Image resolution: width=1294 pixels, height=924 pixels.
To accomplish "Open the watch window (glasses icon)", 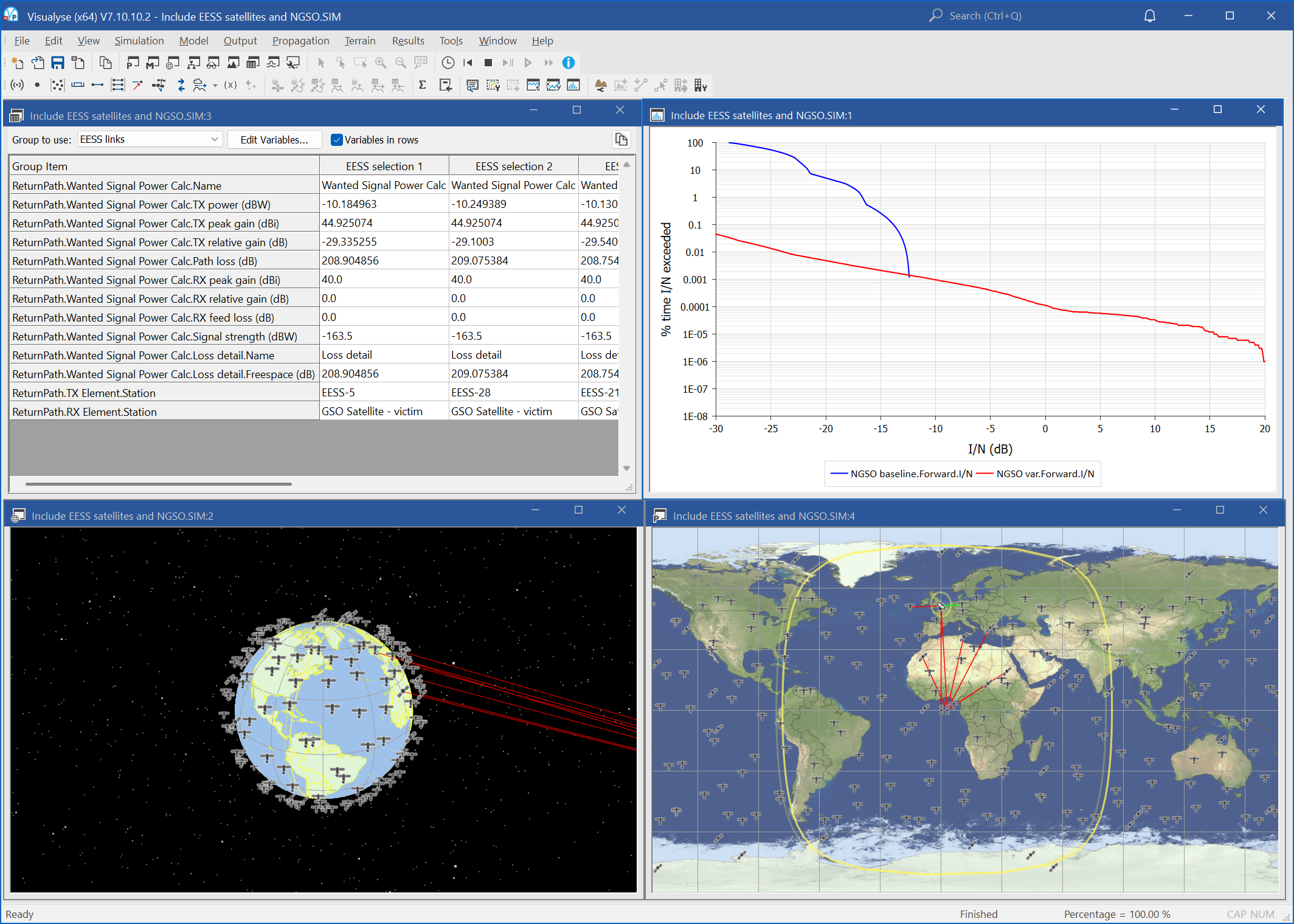I will [213, 63].
